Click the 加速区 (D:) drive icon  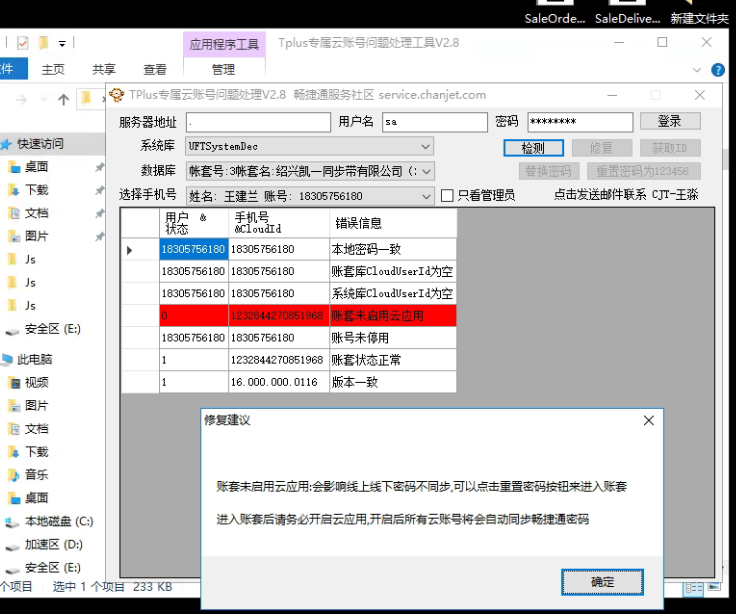click(x=12, y=545)
